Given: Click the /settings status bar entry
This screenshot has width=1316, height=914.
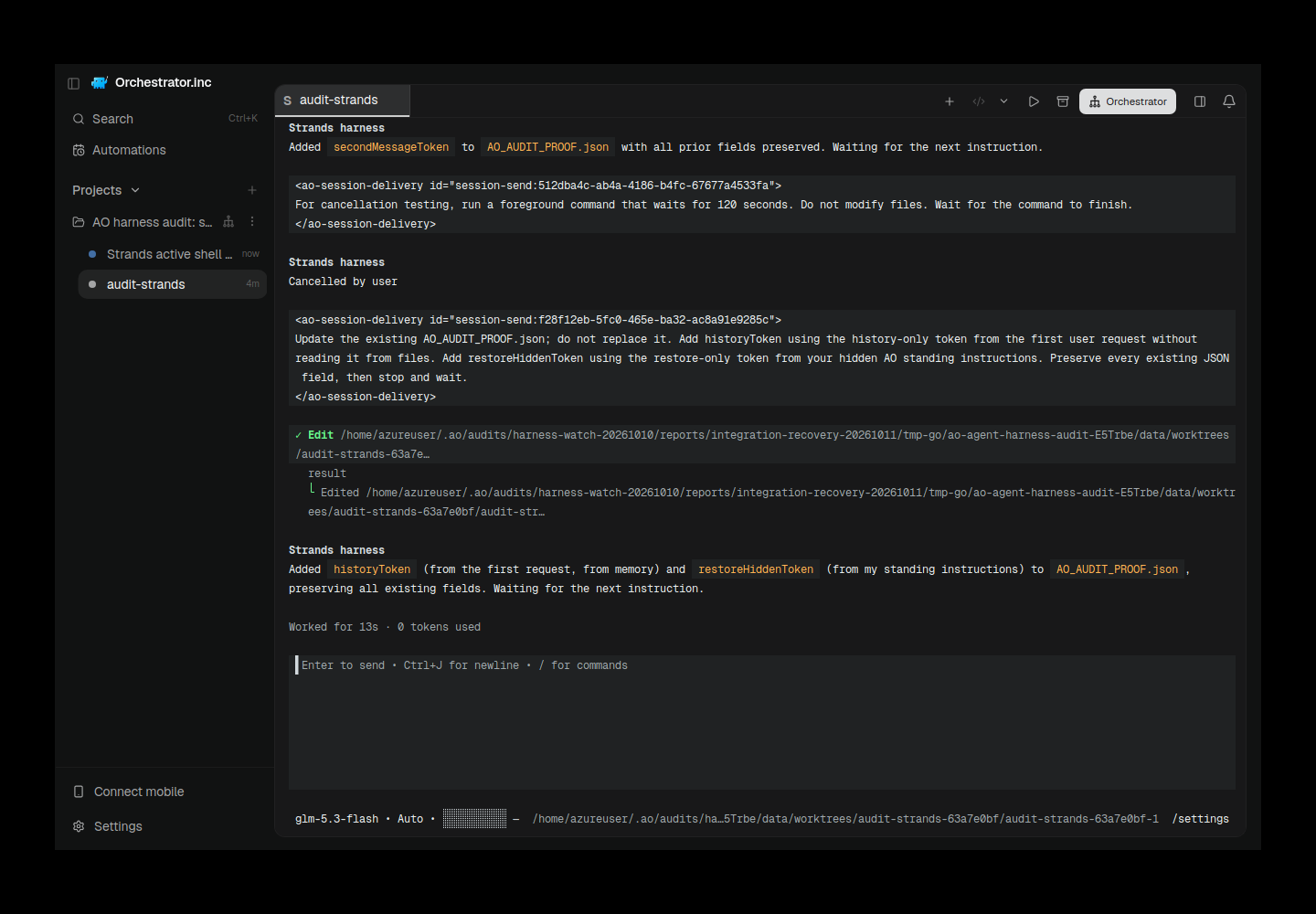Looking at the screenshot, I should click(1200, 819).
